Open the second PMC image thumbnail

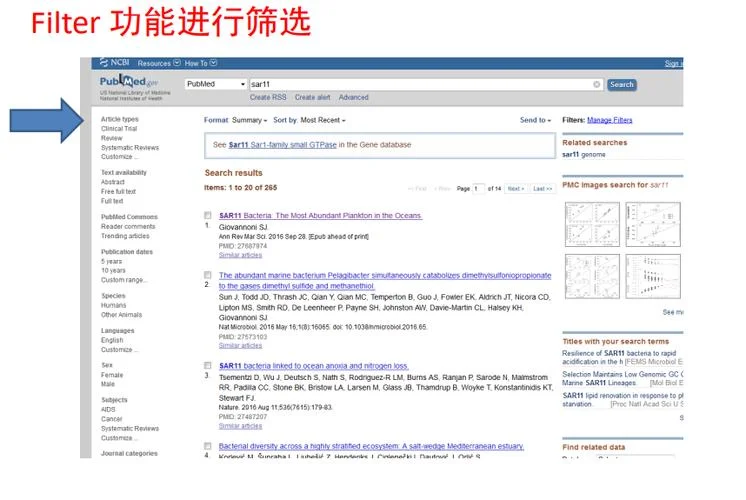pos(653,225)
